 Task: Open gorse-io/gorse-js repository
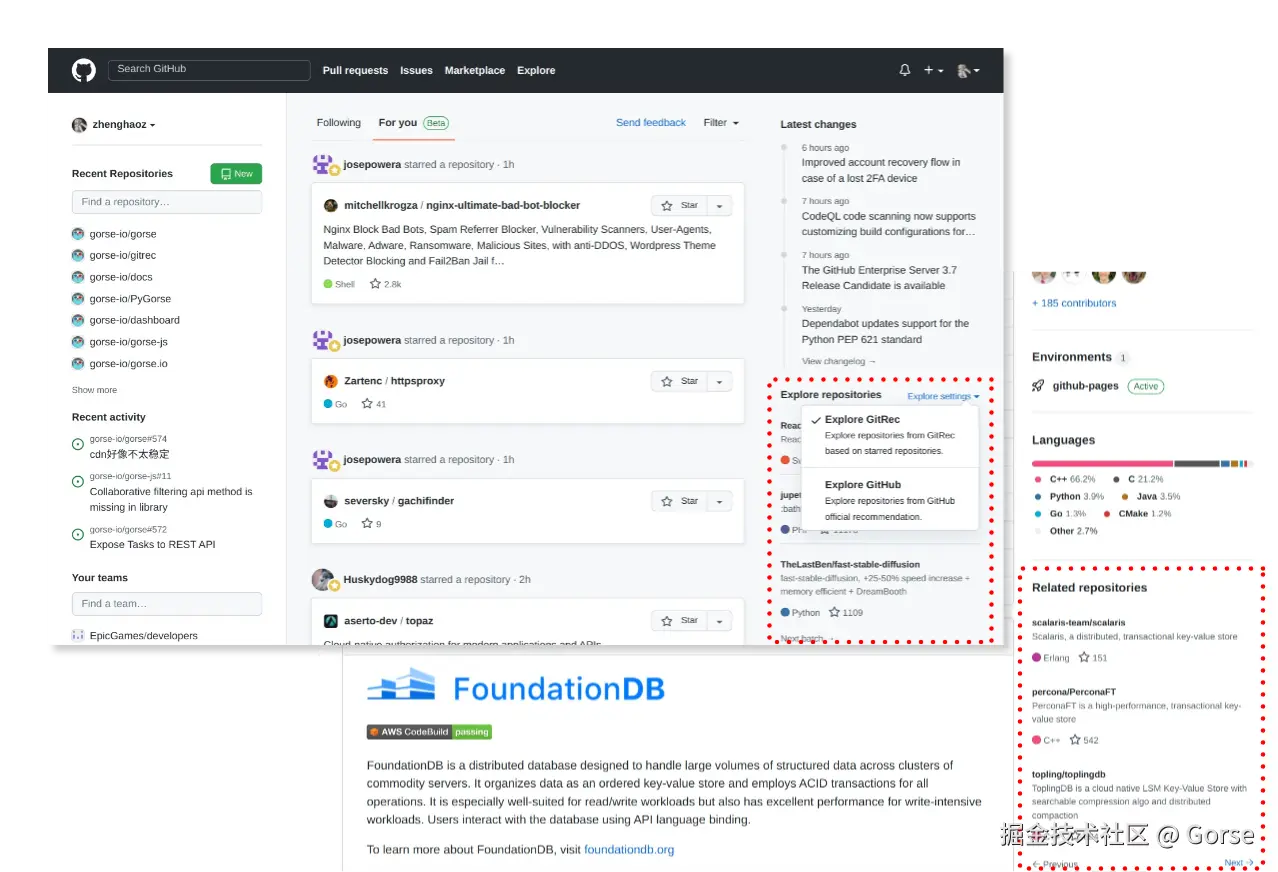click(x=129, y=342)
